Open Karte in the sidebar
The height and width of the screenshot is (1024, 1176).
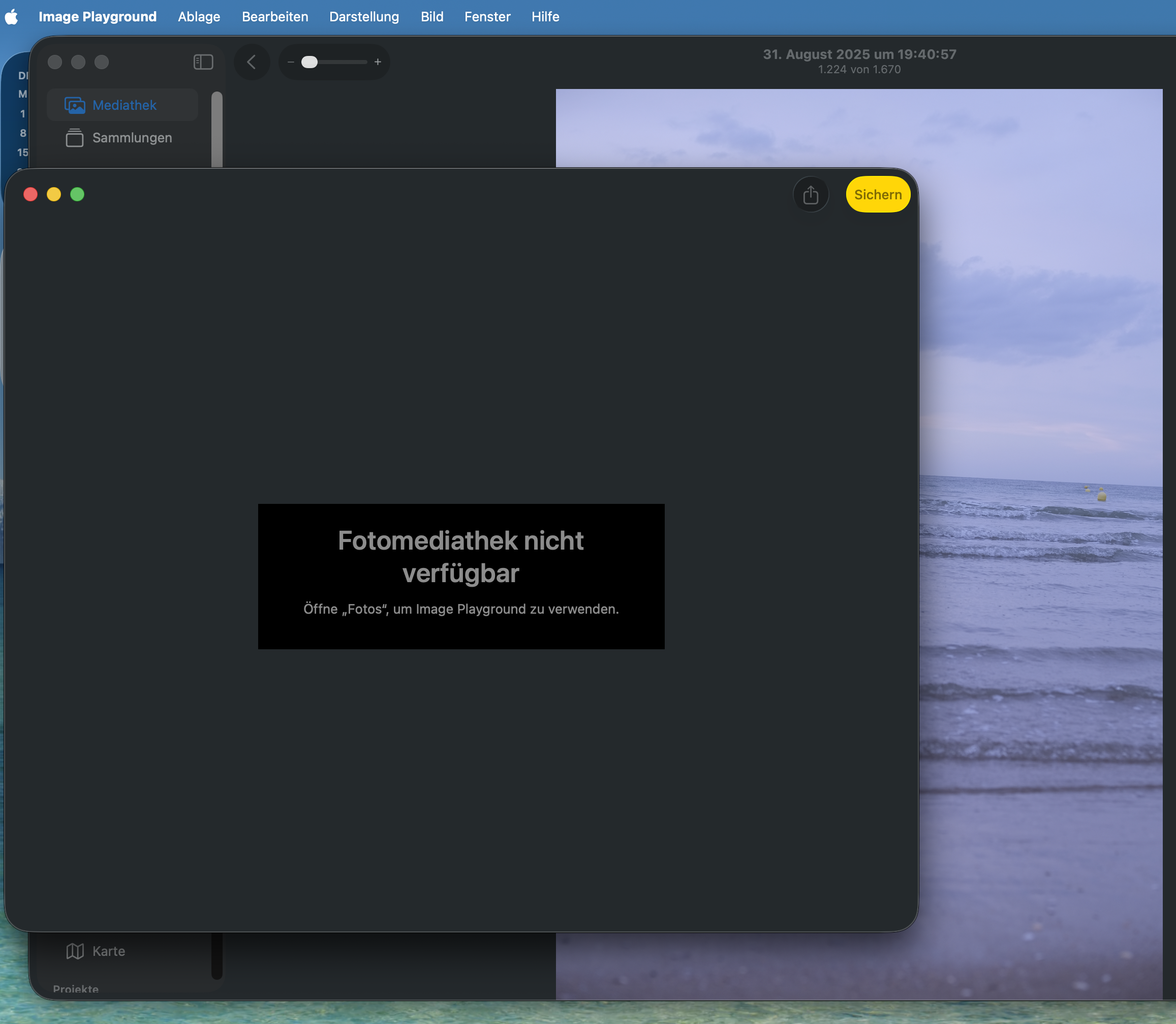(x=108, y=951)
